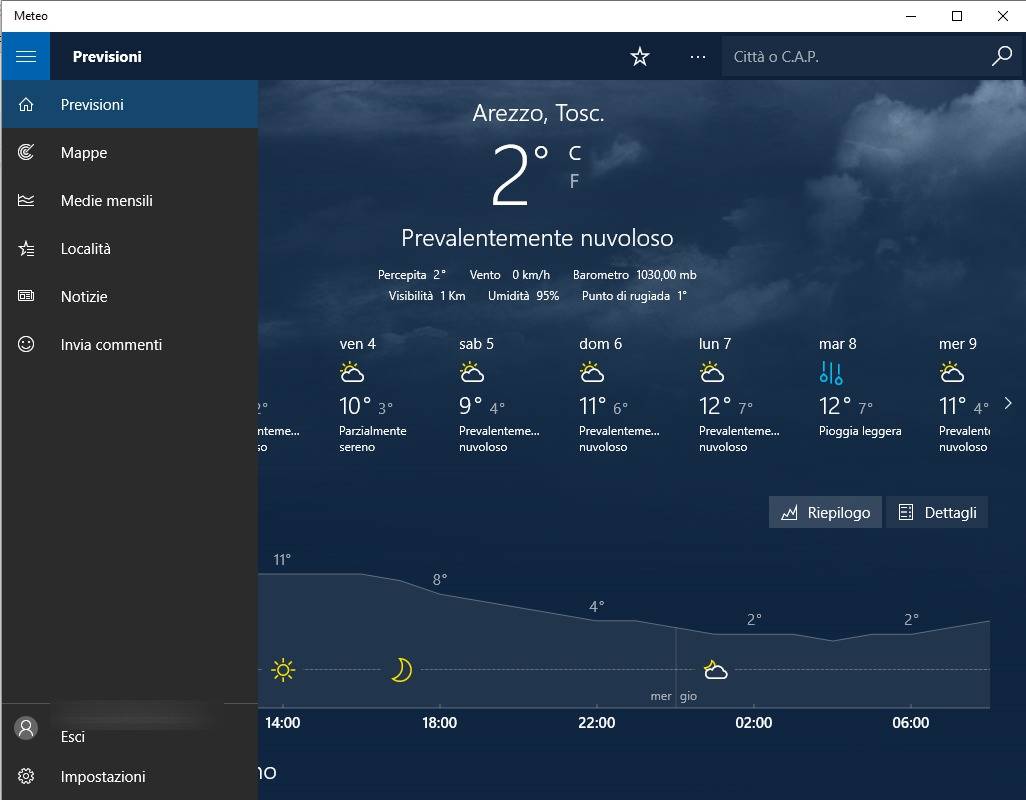Click the Notizie news icon
The image size is (1026, 800).
[x=27, y=297]
